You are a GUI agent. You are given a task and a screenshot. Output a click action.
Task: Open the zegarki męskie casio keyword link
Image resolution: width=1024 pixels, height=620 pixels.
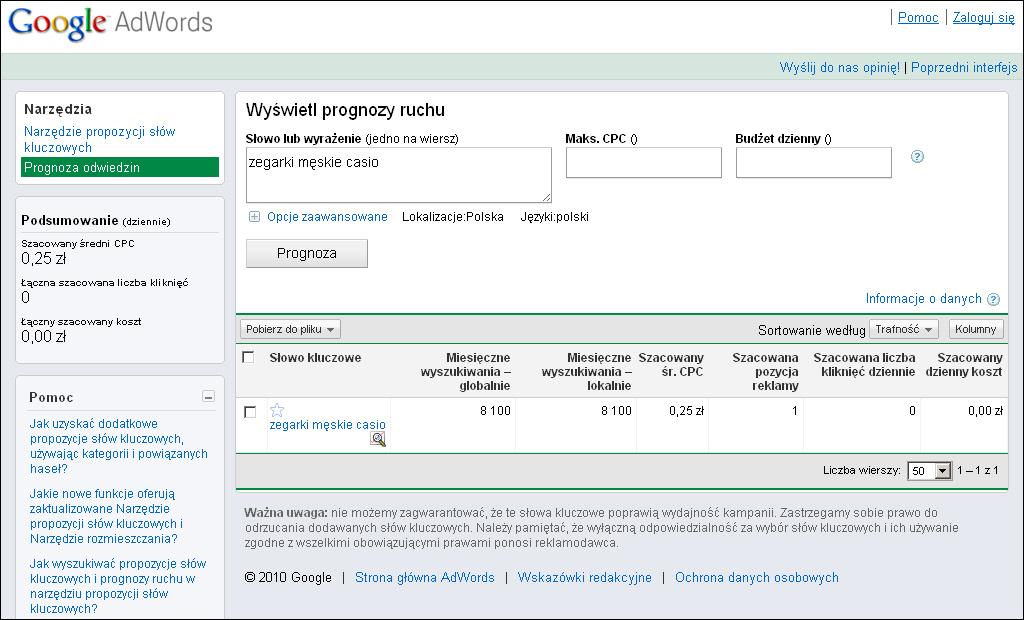coord(328,425)
